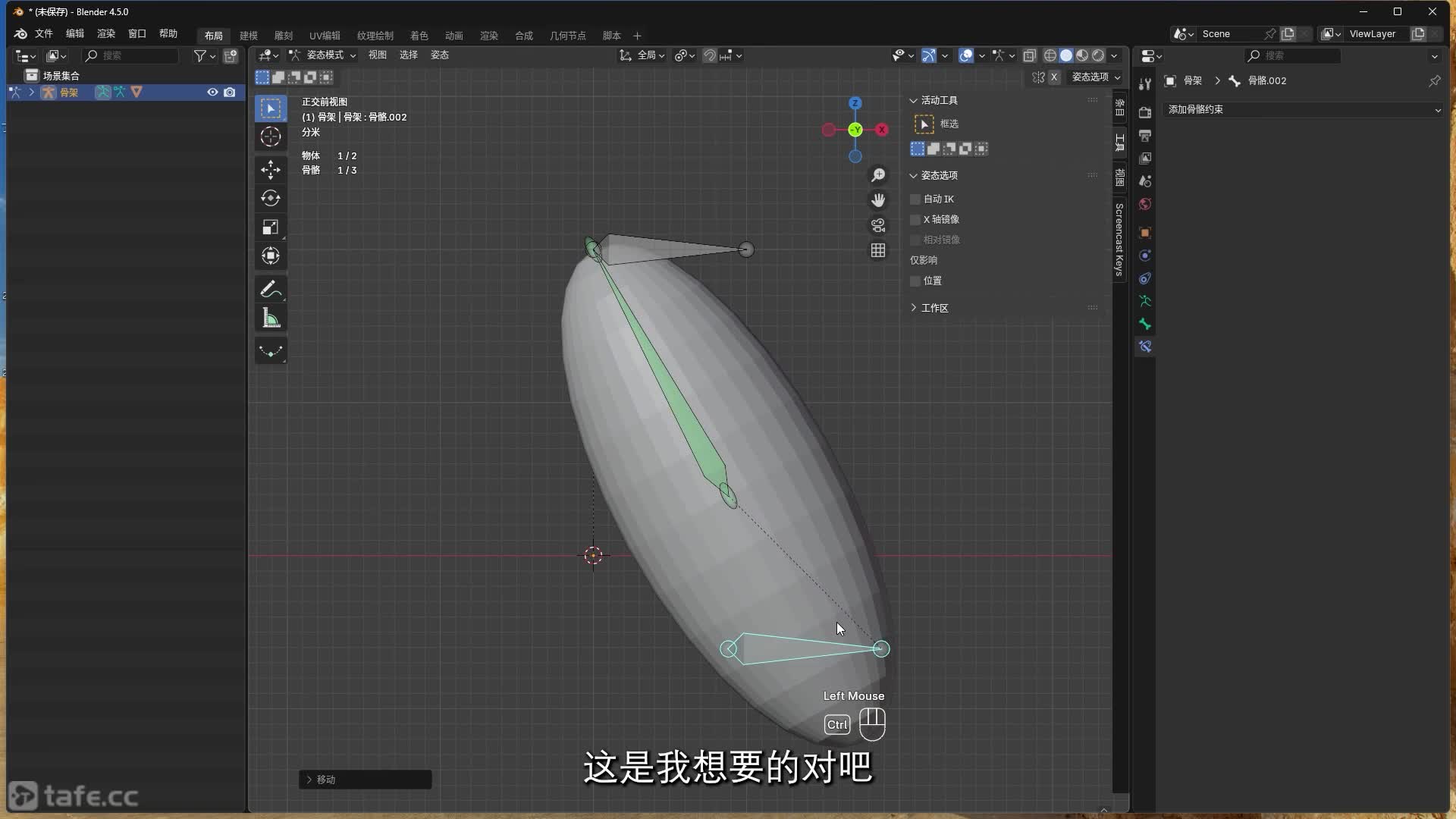Open the Render properties tab
1456x819 pixels.
pos(1145,112)
